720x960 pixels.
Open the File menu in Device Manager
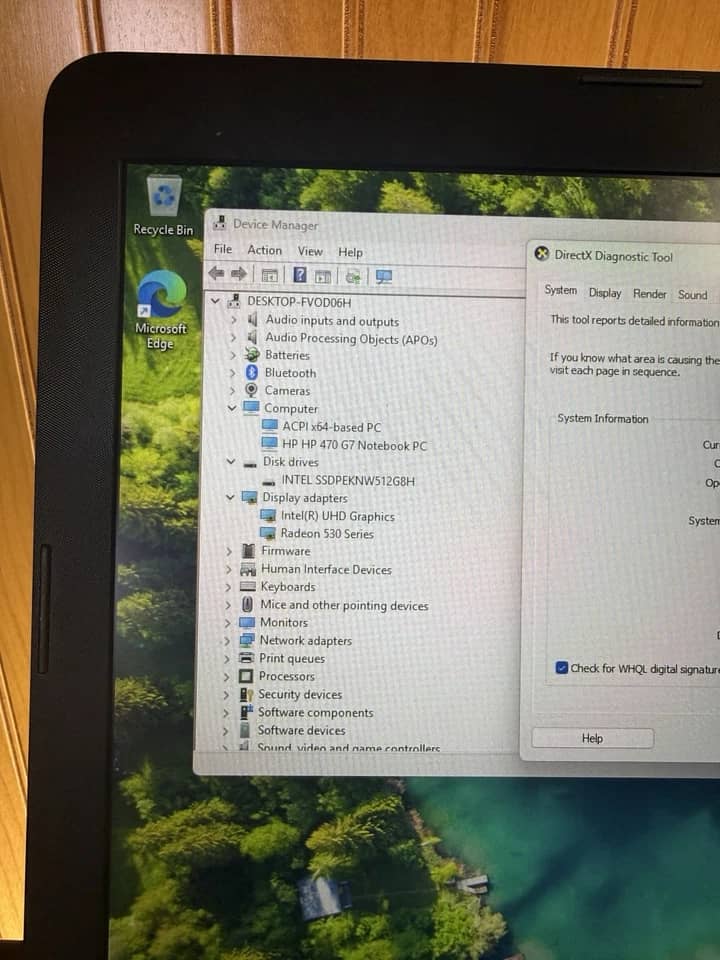(223, 249)
